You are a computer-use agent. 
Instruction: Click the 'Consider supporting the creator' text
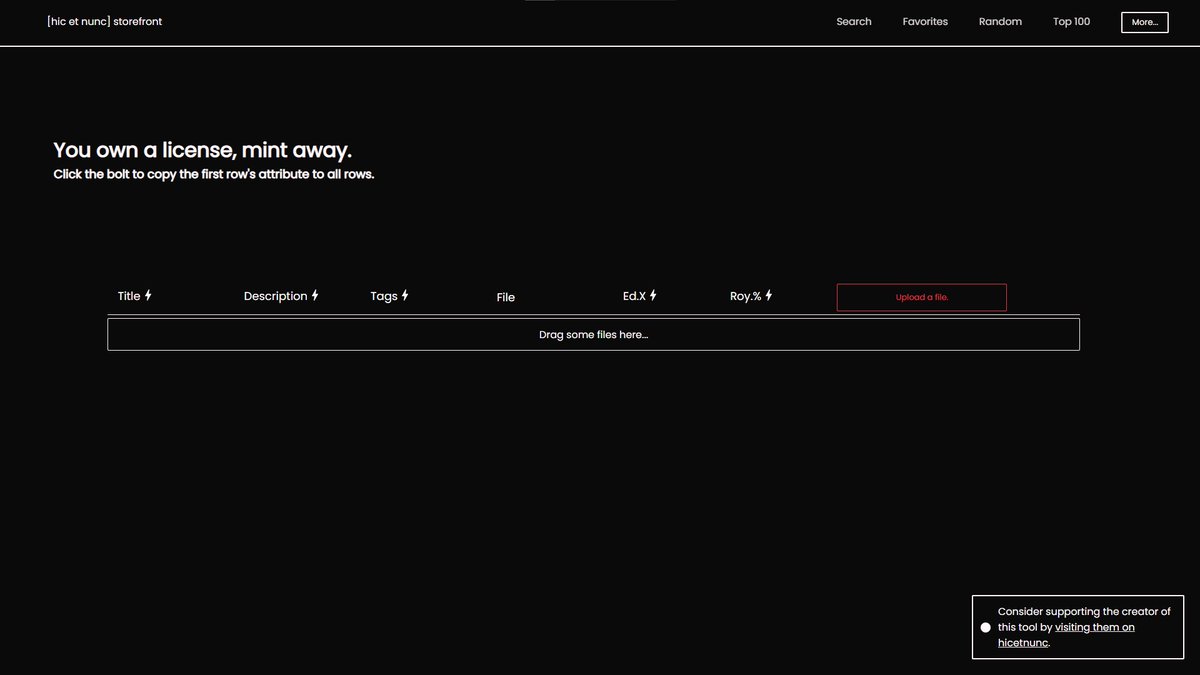pyautogui.click(x=1084, y=627)
